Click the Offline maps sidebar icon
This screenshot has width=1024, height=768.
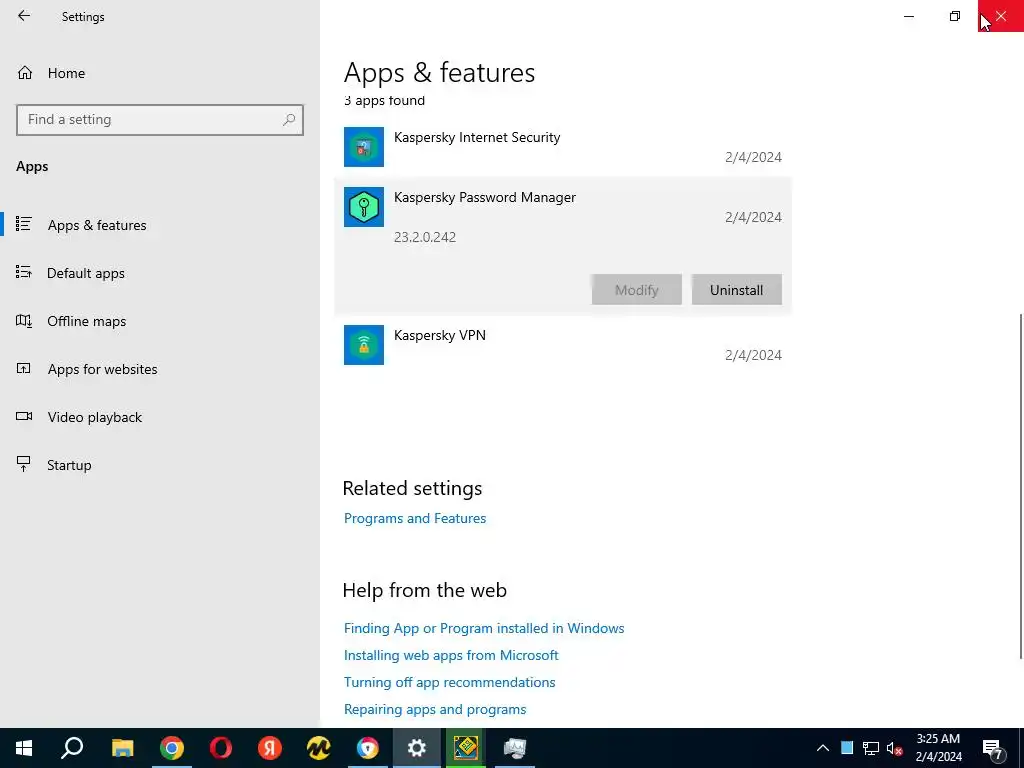[24, 321]
